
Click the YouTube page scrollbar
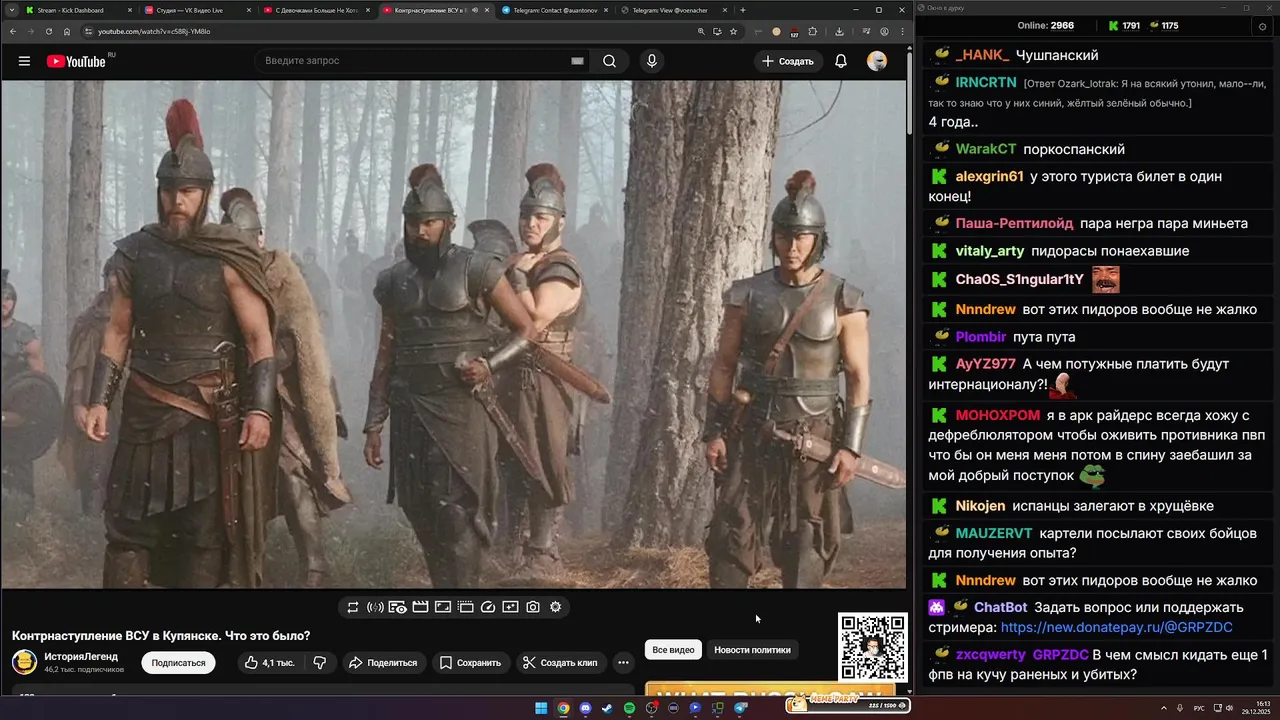click(x=909, y=95)
